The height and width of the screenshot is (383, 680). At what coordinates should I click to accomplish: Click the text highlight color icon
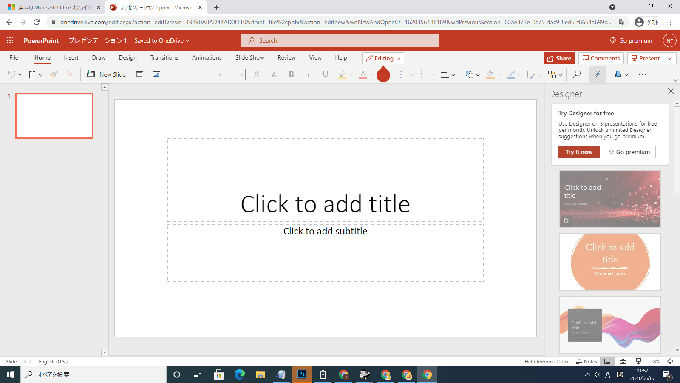(343, 75)
